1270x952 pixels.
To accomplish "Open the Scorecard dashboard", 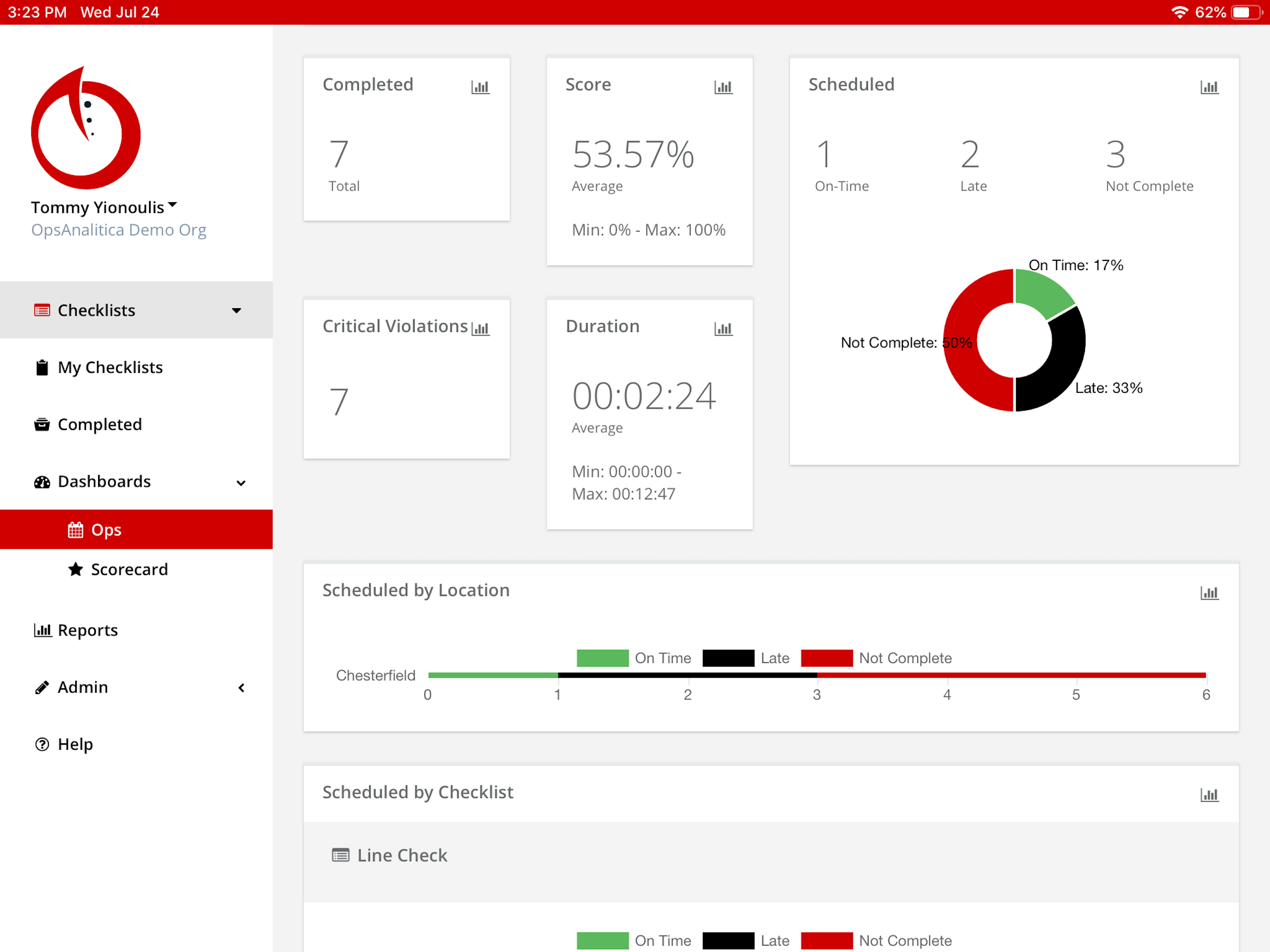I will (x=129, y=569).
